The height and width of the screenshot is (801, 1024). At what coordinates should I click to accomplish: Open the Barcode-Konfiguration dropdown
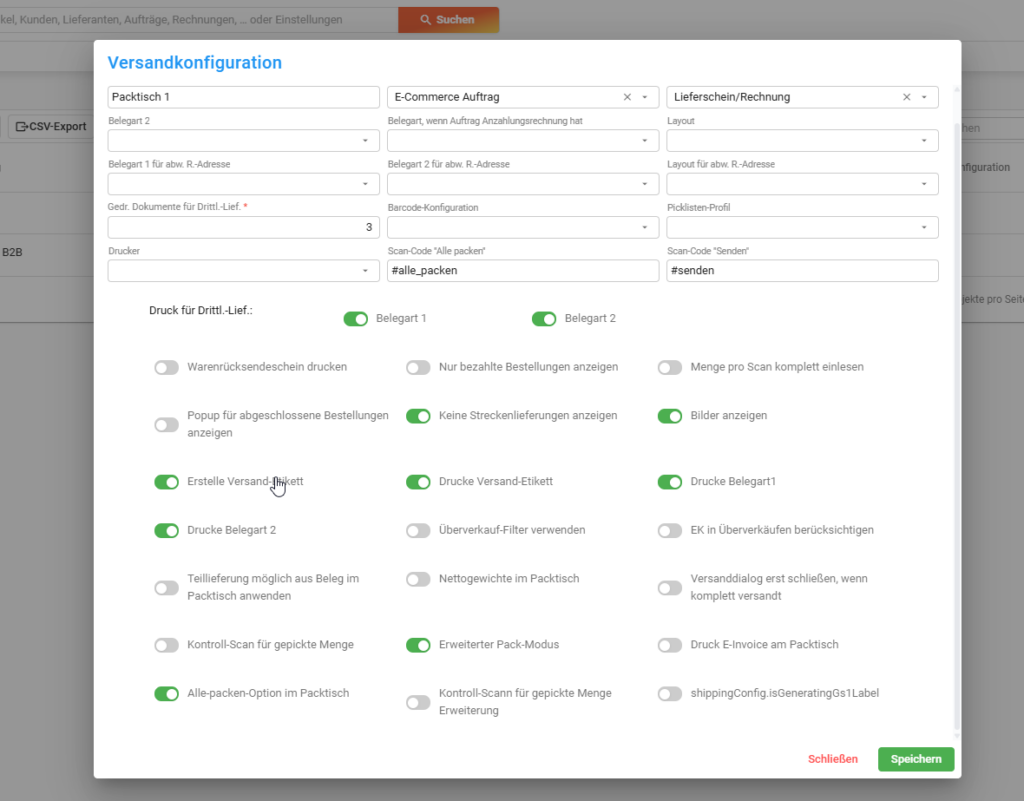[x=523, y=227]
